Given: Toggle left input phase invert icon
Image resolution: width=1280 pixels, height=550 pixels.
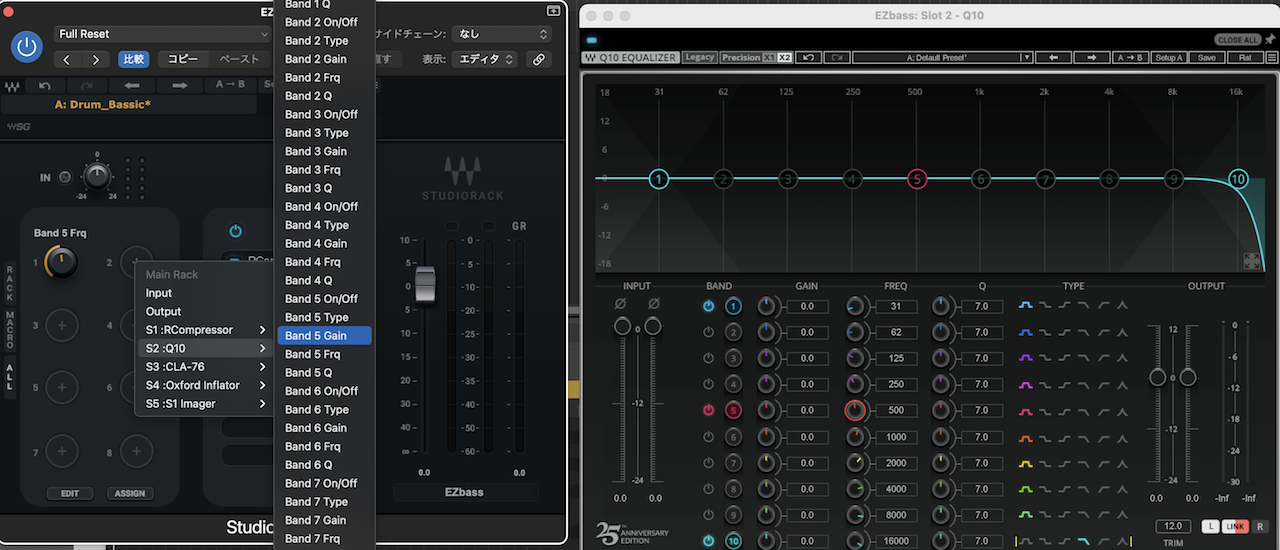Looking at the screenshot, I should tap(622, 304).
